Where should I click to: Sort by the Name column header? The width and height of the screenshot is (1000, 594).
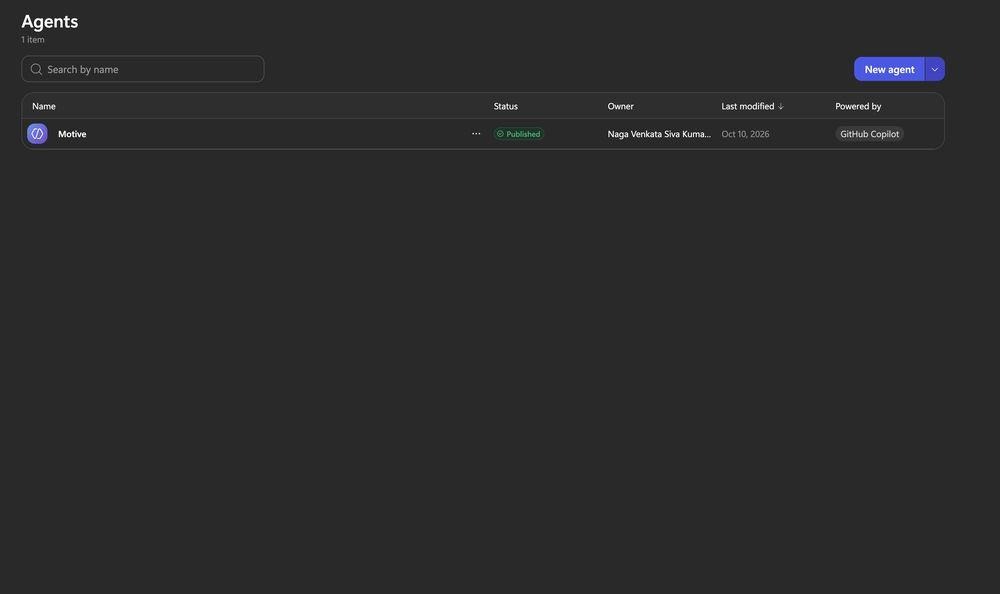pos(44,106)
